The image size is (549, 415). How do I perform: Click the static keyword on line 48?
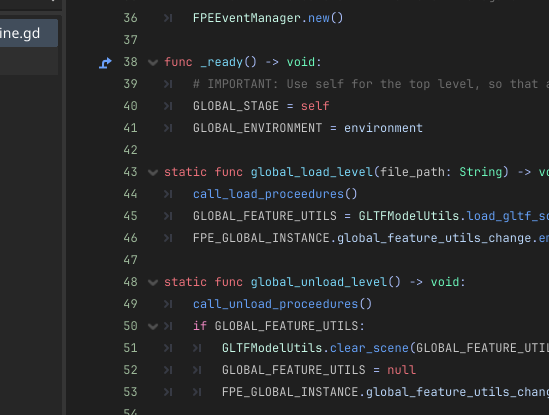[x=186, y=282]
